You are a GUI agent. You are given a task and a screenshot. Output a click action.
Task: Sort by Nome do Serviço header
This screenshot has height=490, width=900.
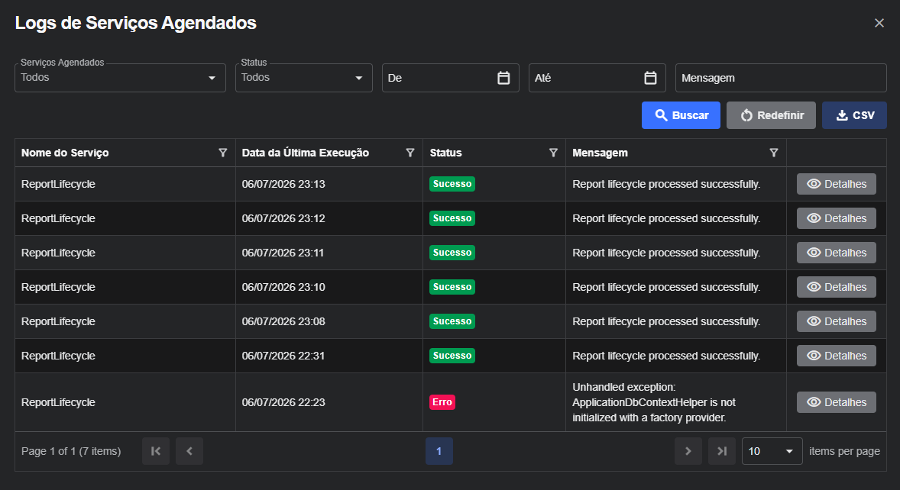pos(65,153)
